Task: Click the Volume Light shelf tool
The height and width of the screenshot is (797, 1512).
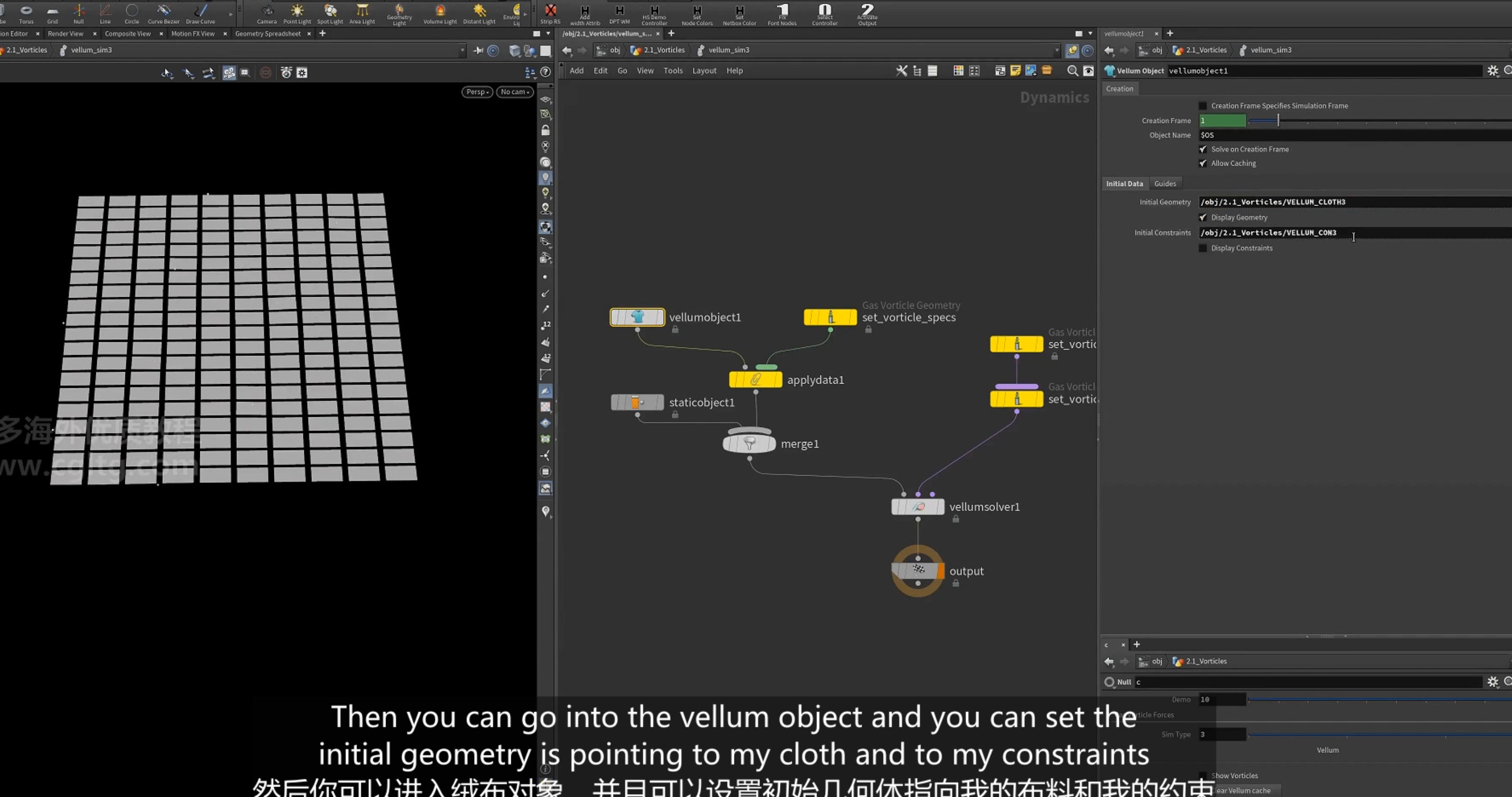Action: [440, 13]
